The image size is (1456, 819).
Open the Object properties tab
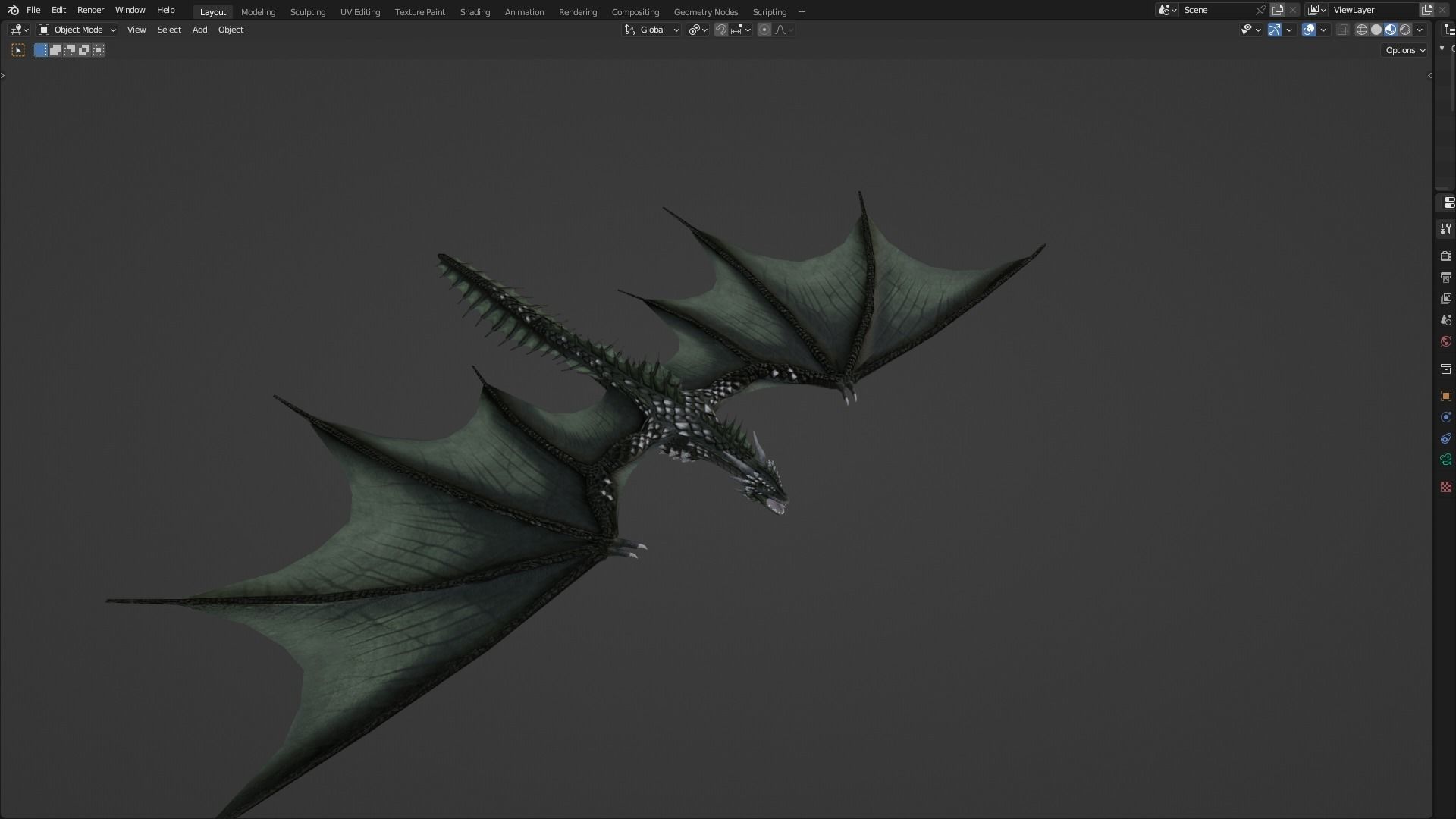pyautogui.click(x=1445, y=396)
